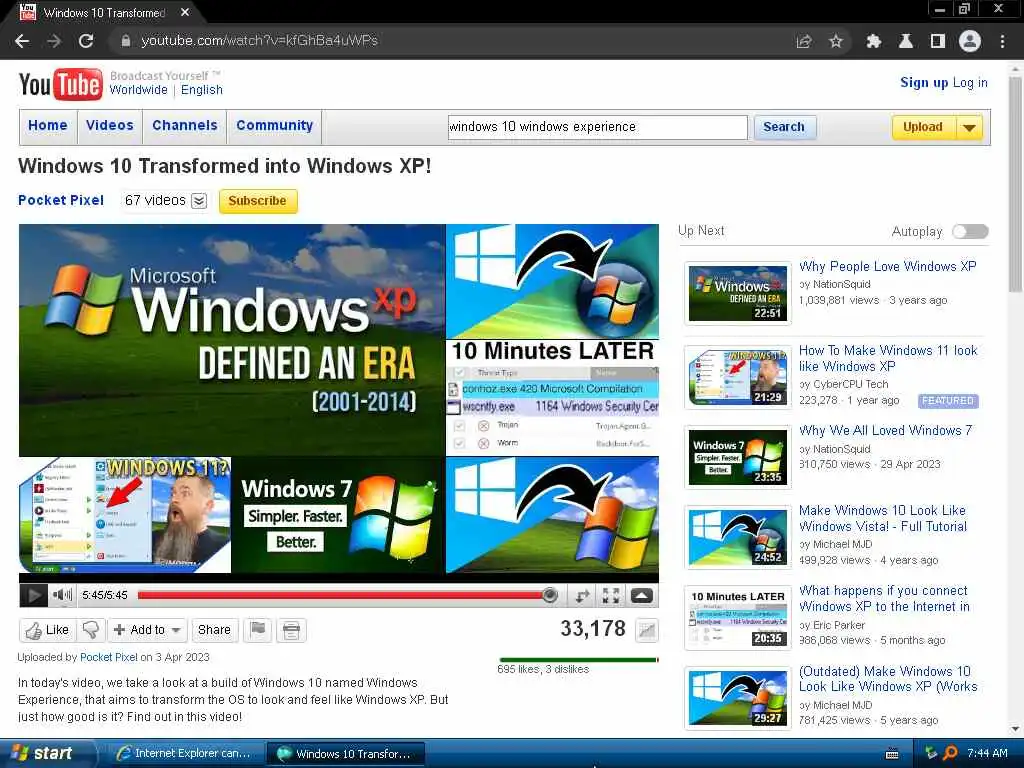Viewport: 1024px width, 768px height.
Task: Click the Upload button
Action: click(x=923, y=127)
